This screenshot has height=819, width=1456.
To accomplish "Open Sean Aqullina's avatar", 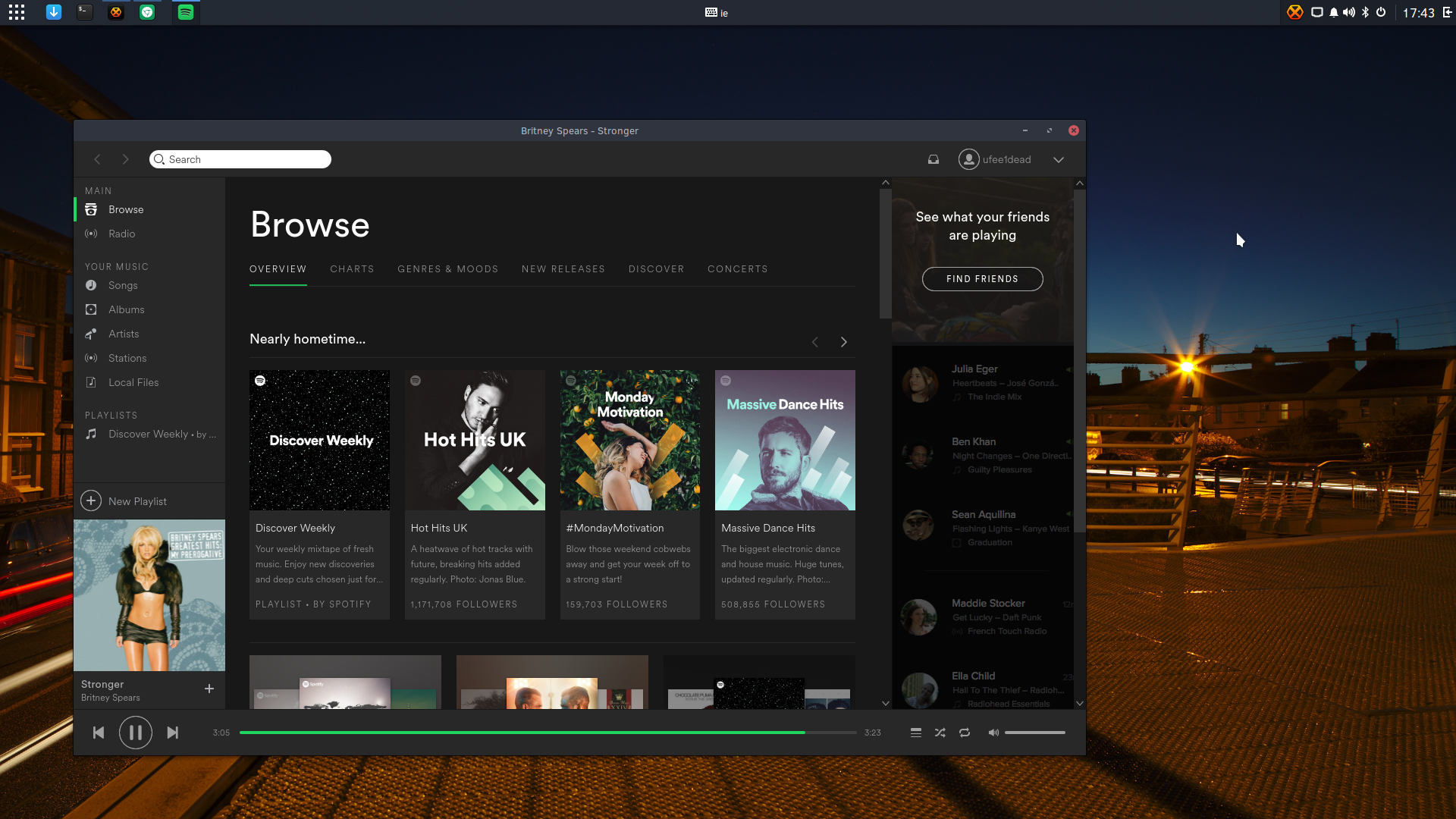I will click(918, 525).
